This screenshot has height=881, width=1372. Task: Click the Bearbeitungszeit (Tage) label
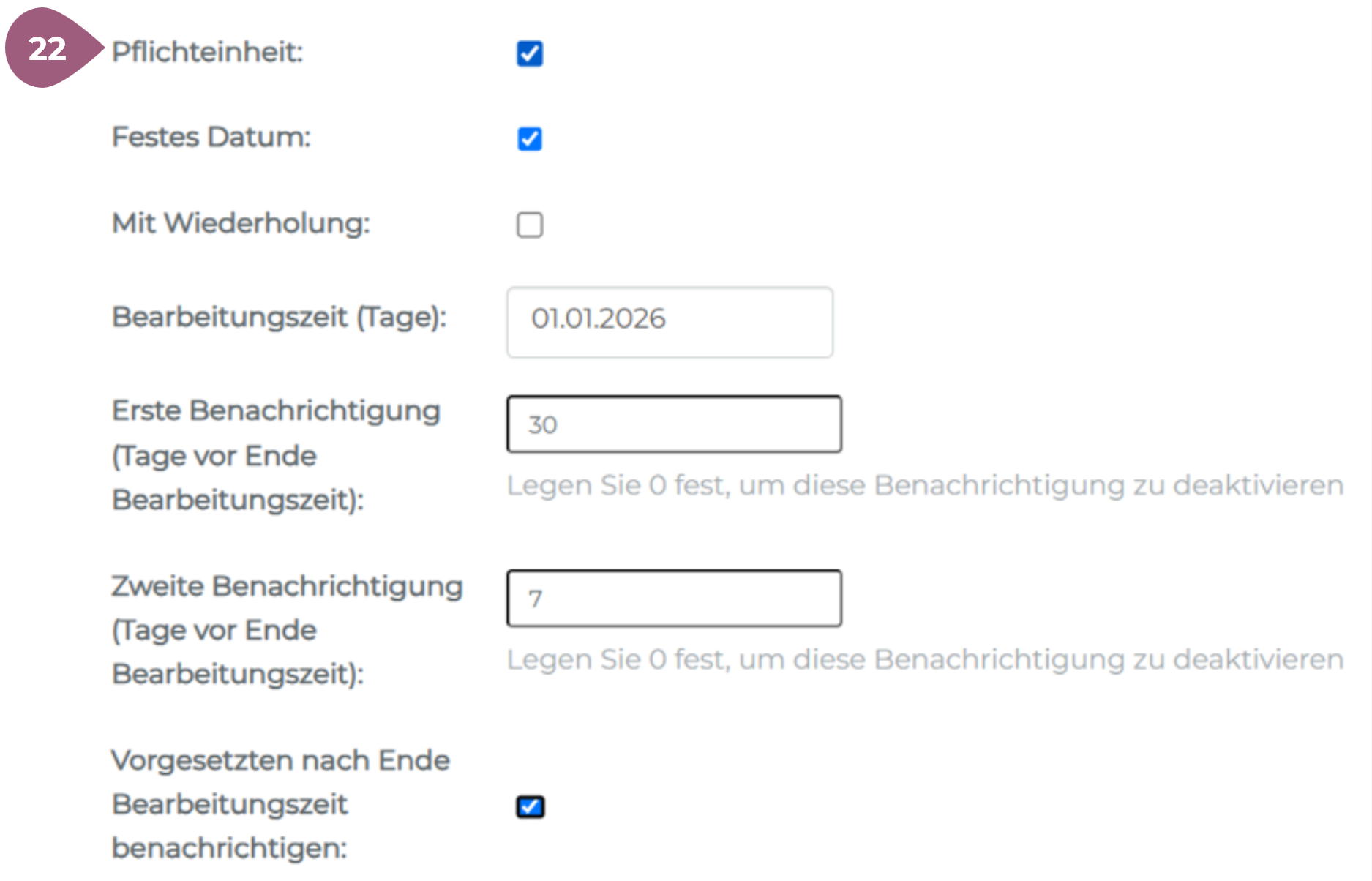click(x=279, y=318)
